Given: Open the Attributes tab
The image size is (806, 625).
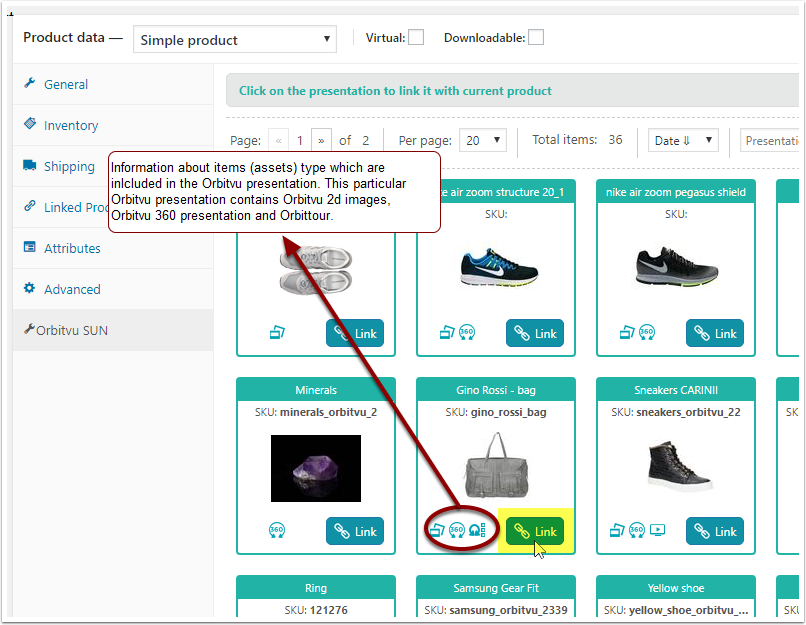Looking at the screenshot, I should point(113,248).
